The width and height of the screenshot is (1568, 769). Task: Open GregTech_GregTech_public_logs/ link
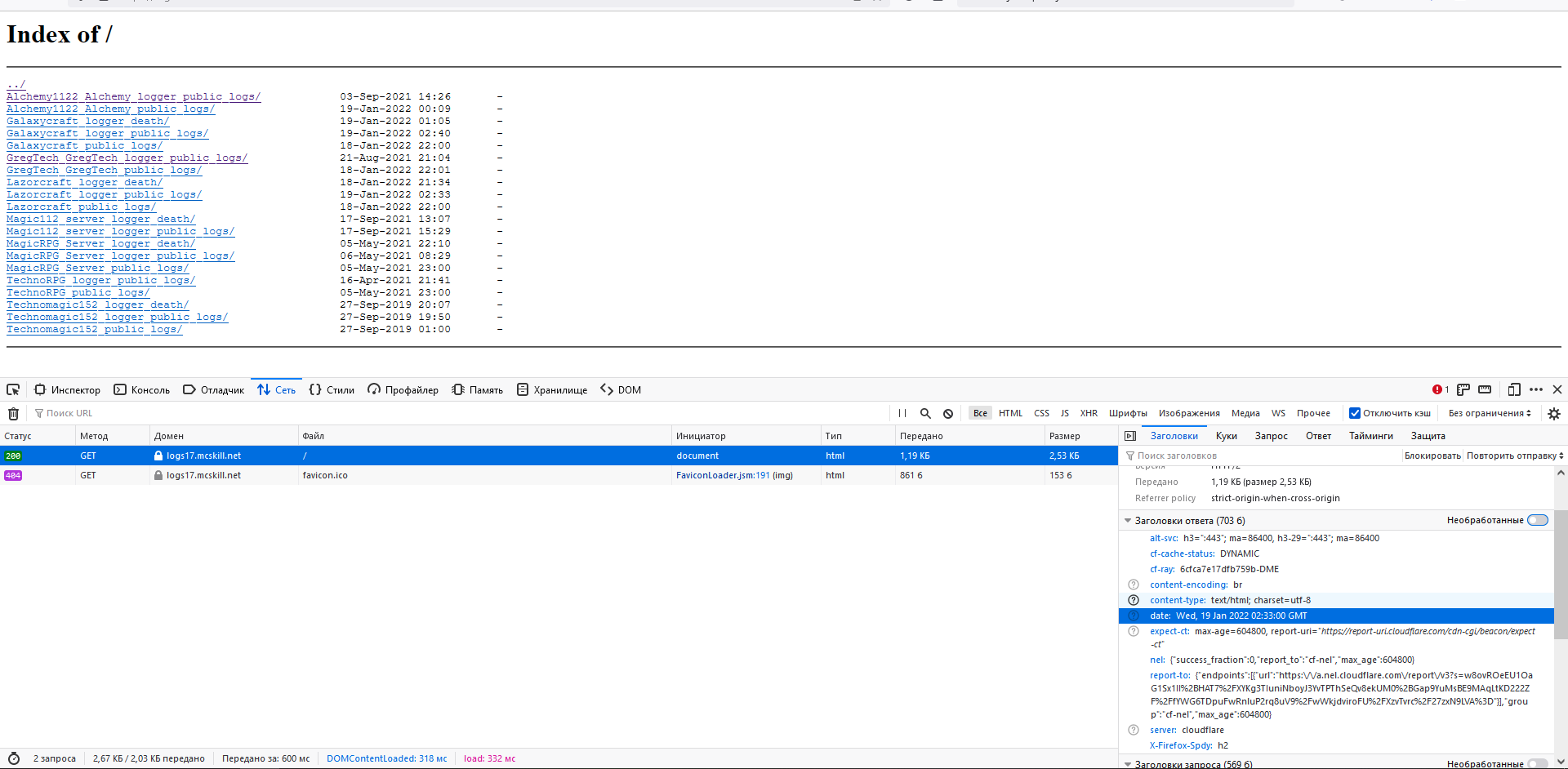coord(104,170)
